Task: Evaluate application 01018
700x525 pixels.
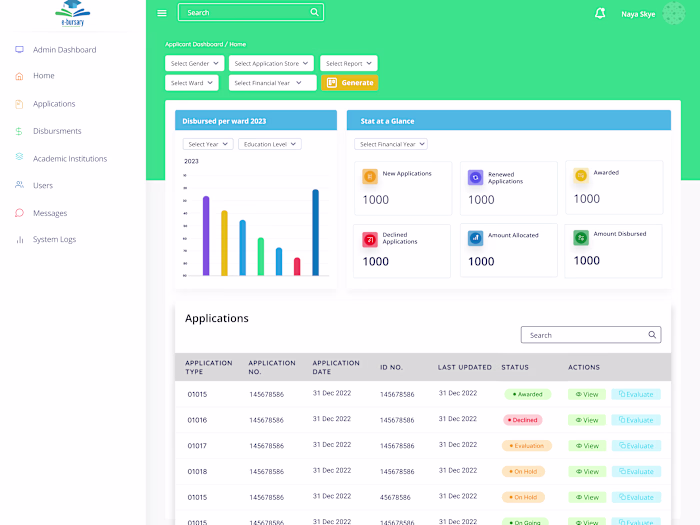Action: click(636, 472)
